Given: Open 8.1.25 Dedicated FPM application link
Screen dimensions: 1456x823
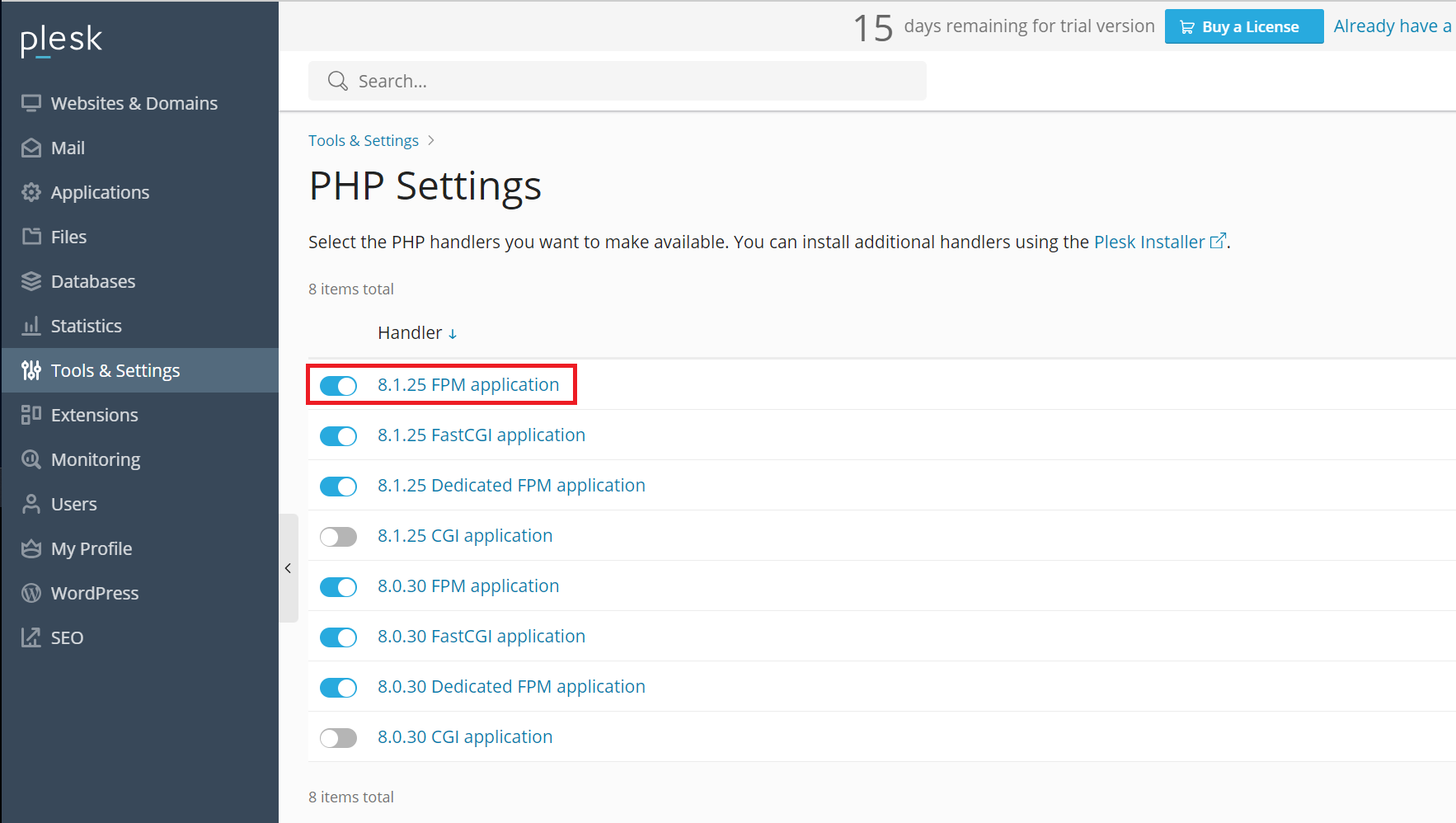Looking at the screenshot, I should coord(511,486).
